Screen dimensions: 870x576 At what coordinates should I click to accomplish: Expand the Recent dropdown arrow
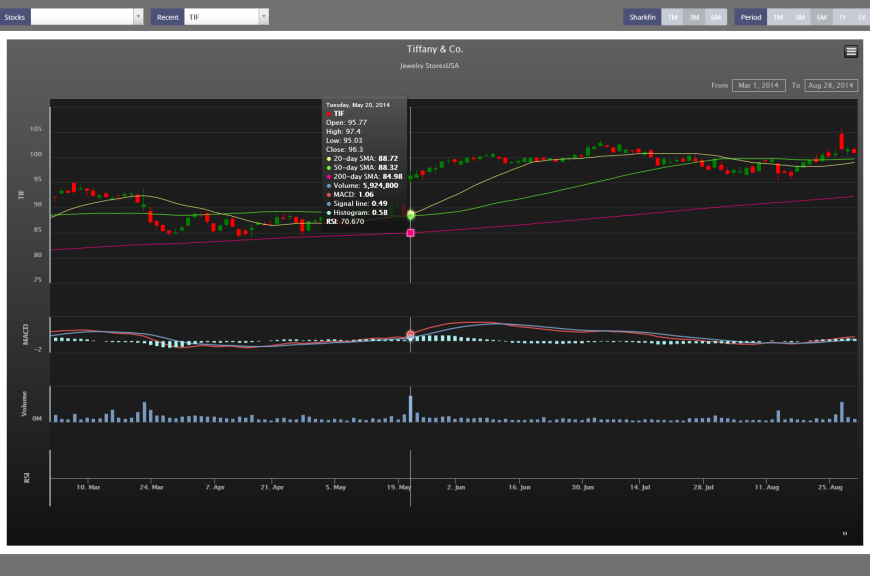263,17
